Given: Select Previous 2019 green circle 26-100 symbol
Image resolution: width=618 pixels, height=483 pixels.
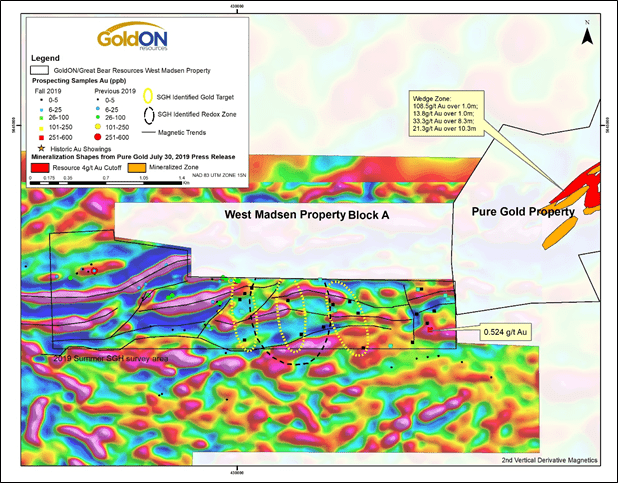Looking at the screenshot, I should pos(98,117).
